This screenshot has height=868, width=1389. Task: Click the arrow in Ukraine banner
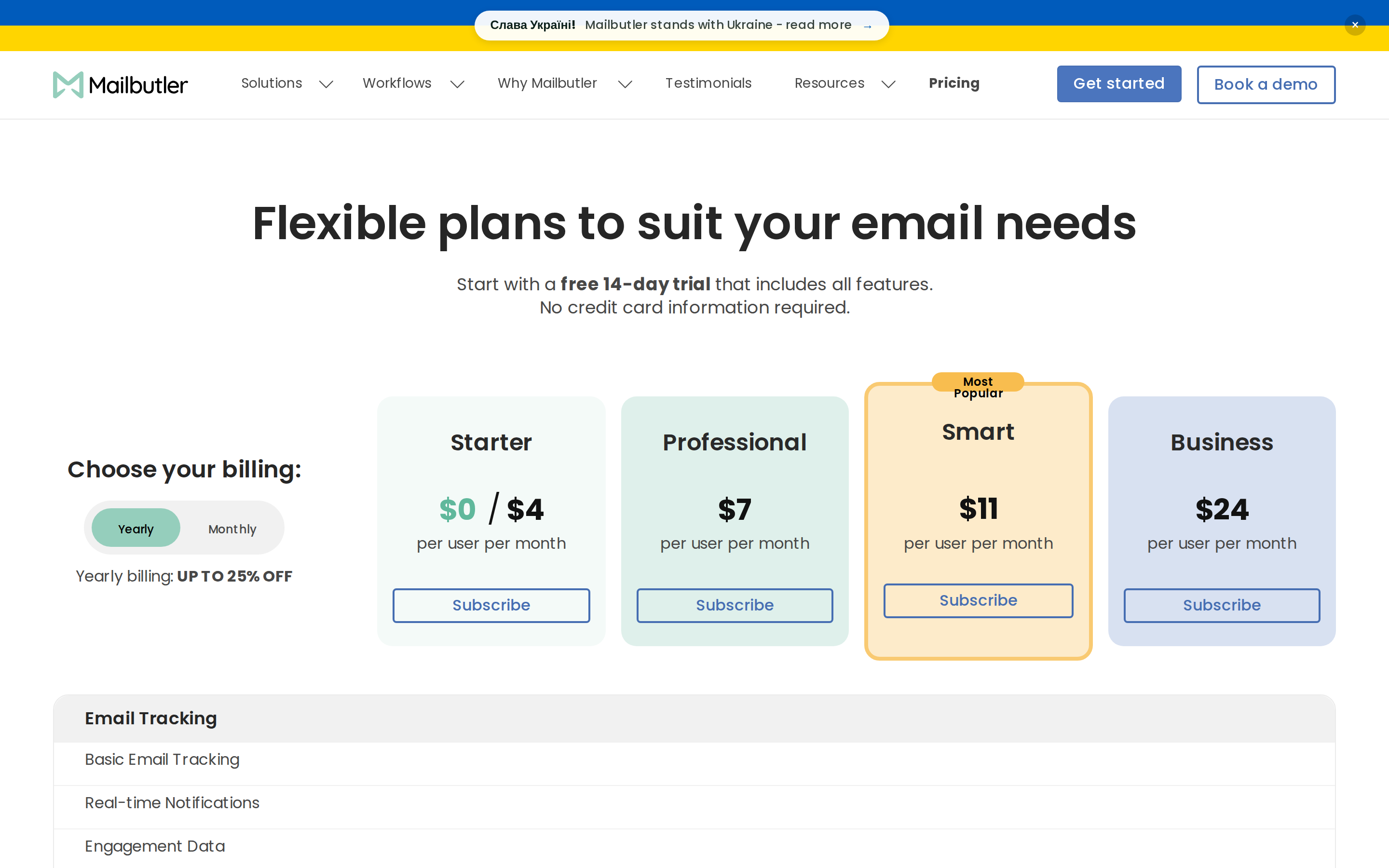[x=867, y=27]
